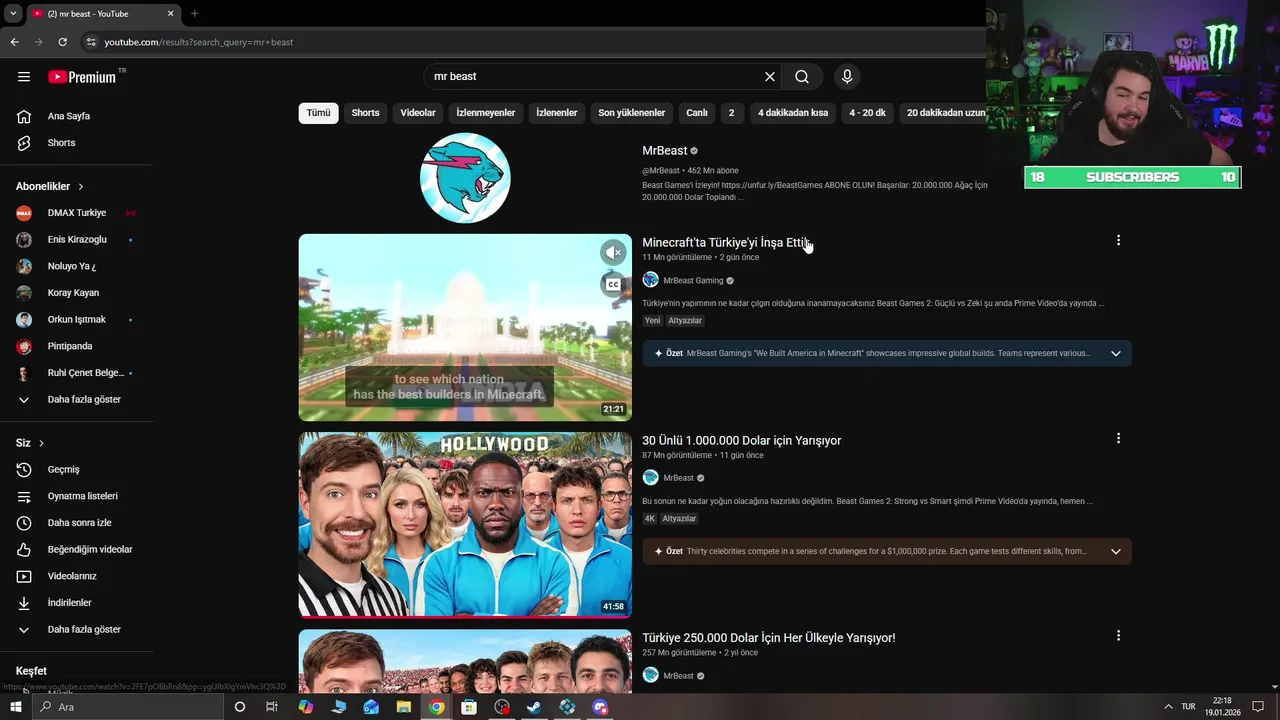Viewport: 1280px width, 720px height.
Task: Click the YouTube Premium logo
Action: click(82, 77)
